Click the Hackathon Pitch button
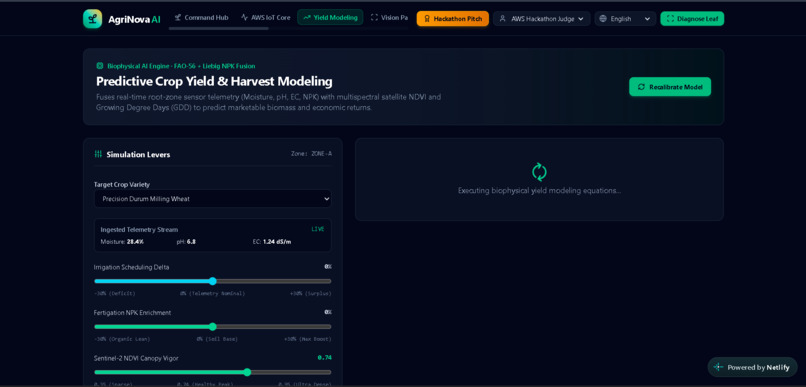This screenshot has height=387, width=806. coord(452,19)
